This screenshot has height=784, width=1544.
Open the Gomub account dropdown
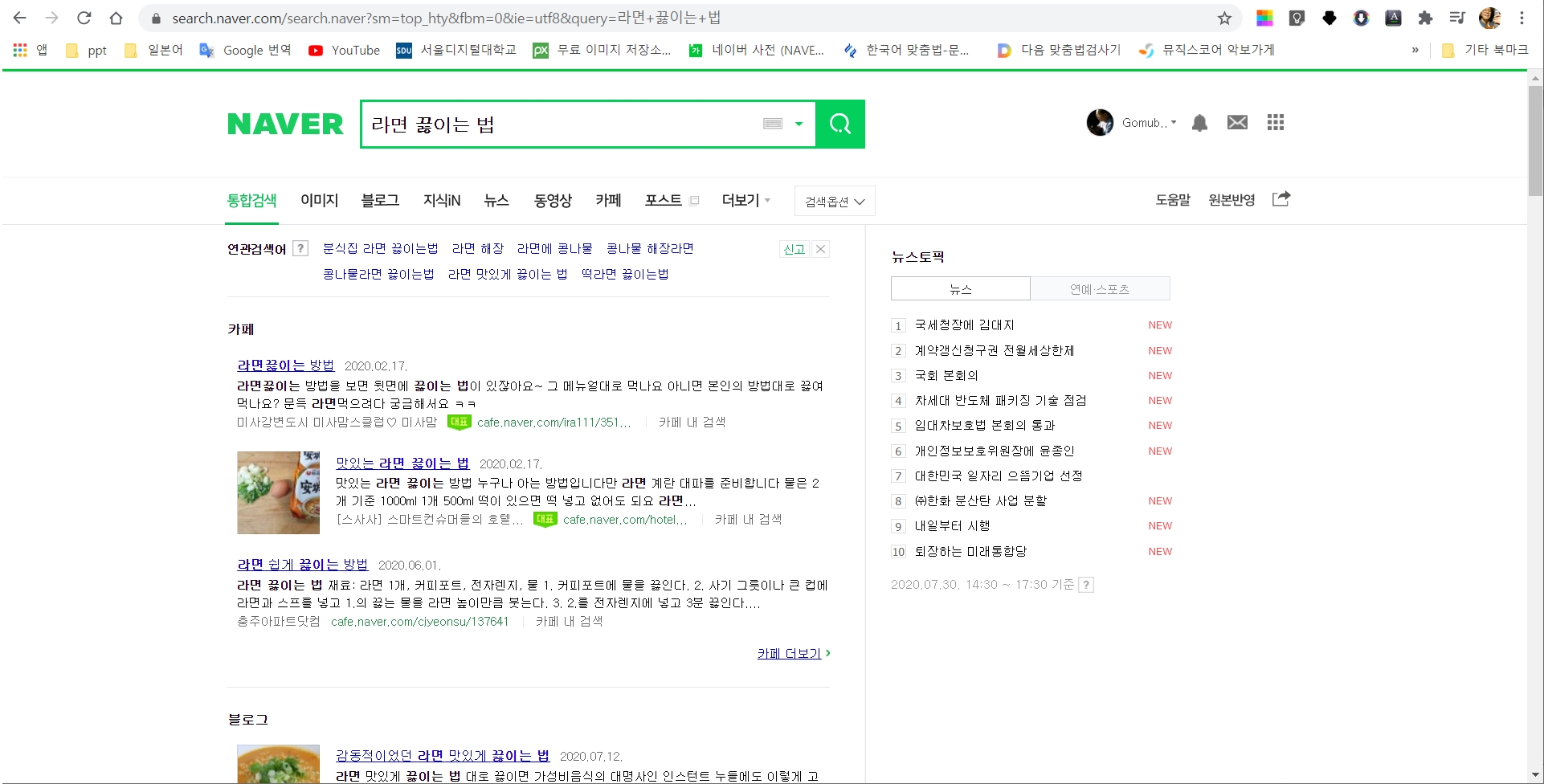point(1149,123)
